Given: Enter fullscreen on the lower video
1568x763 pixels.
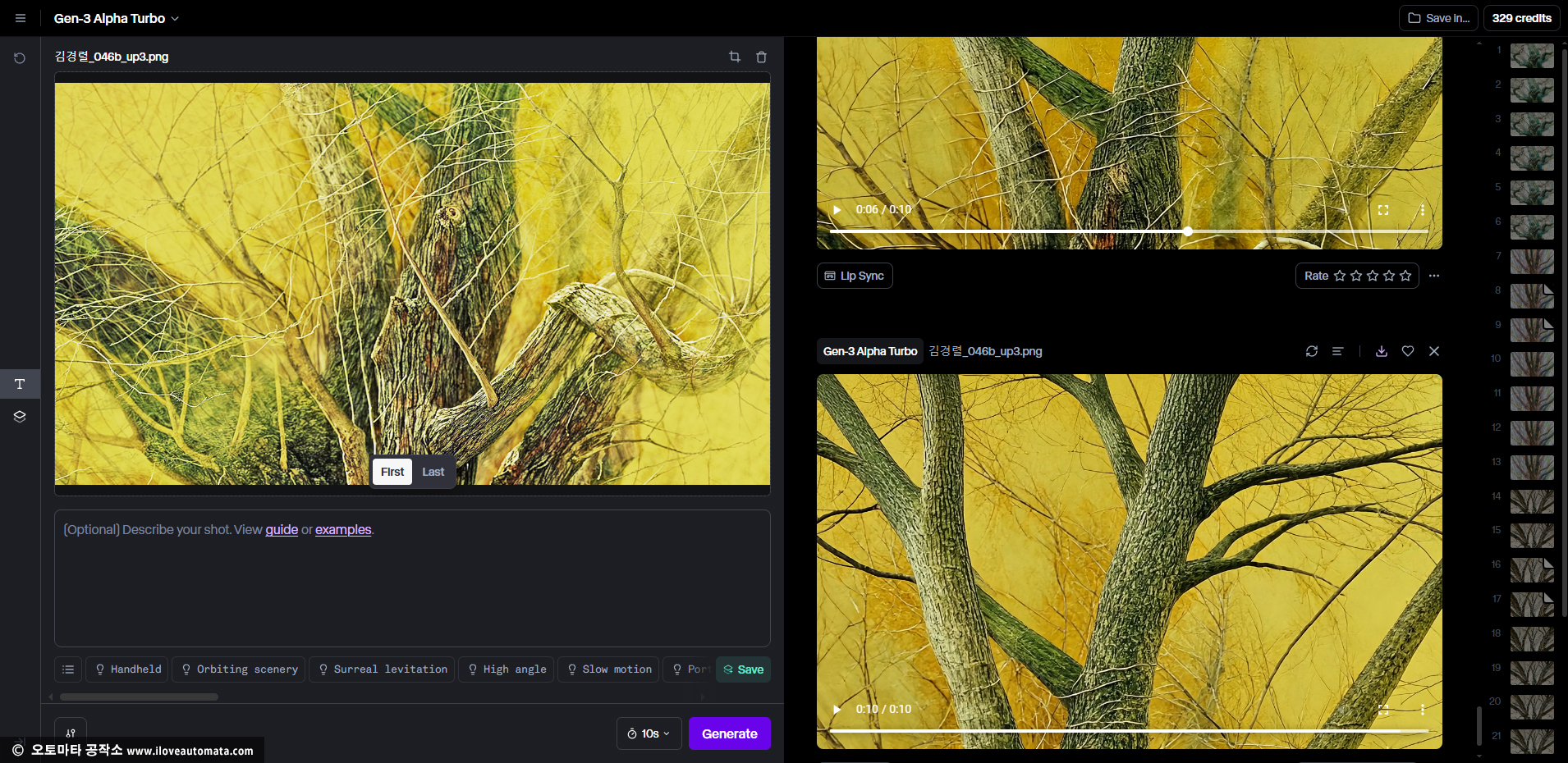Looking at the screenshot, I should pos(1383,710).
